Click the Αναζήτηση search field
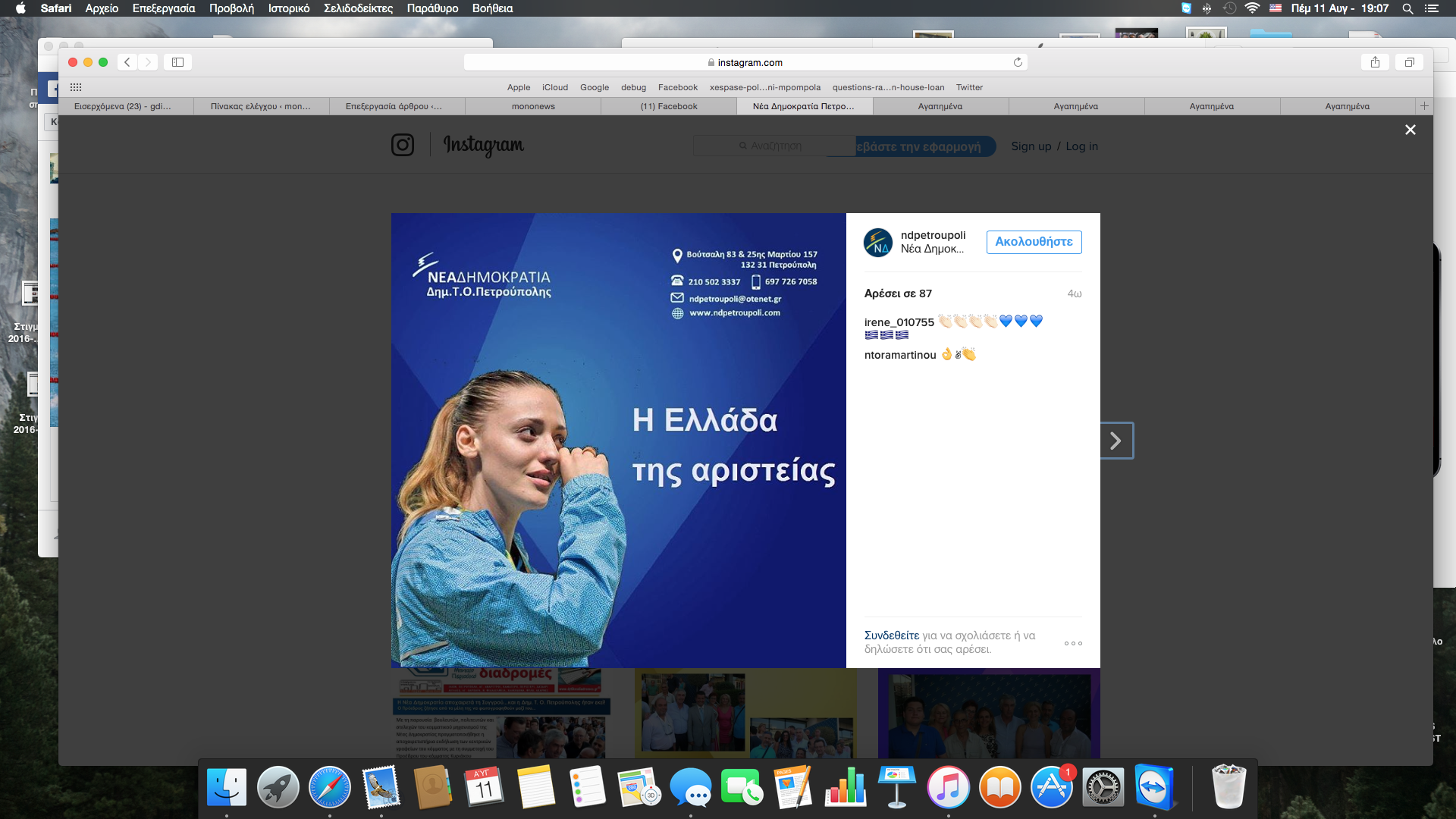1456x819 pixels. tap(775, 146)
